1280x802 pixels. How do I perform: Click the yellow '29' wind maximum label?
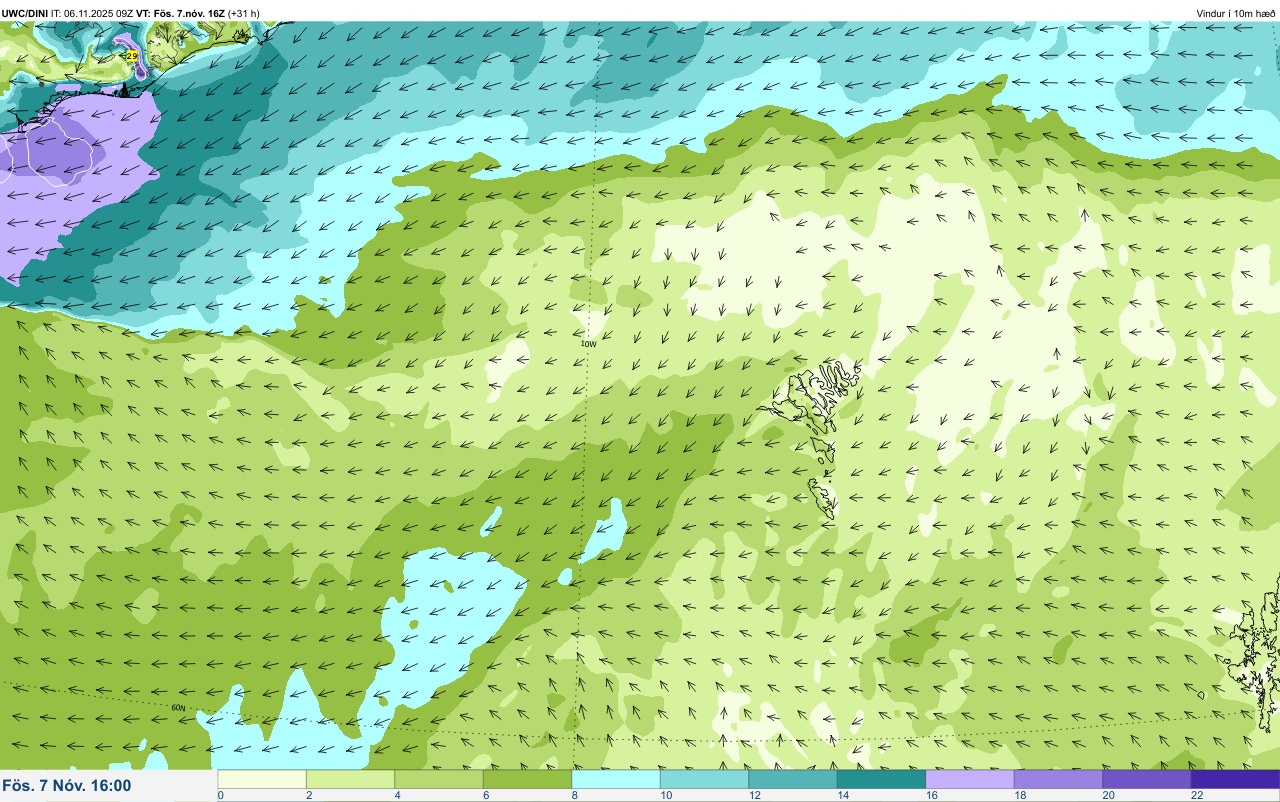click(x=131, y=56)
